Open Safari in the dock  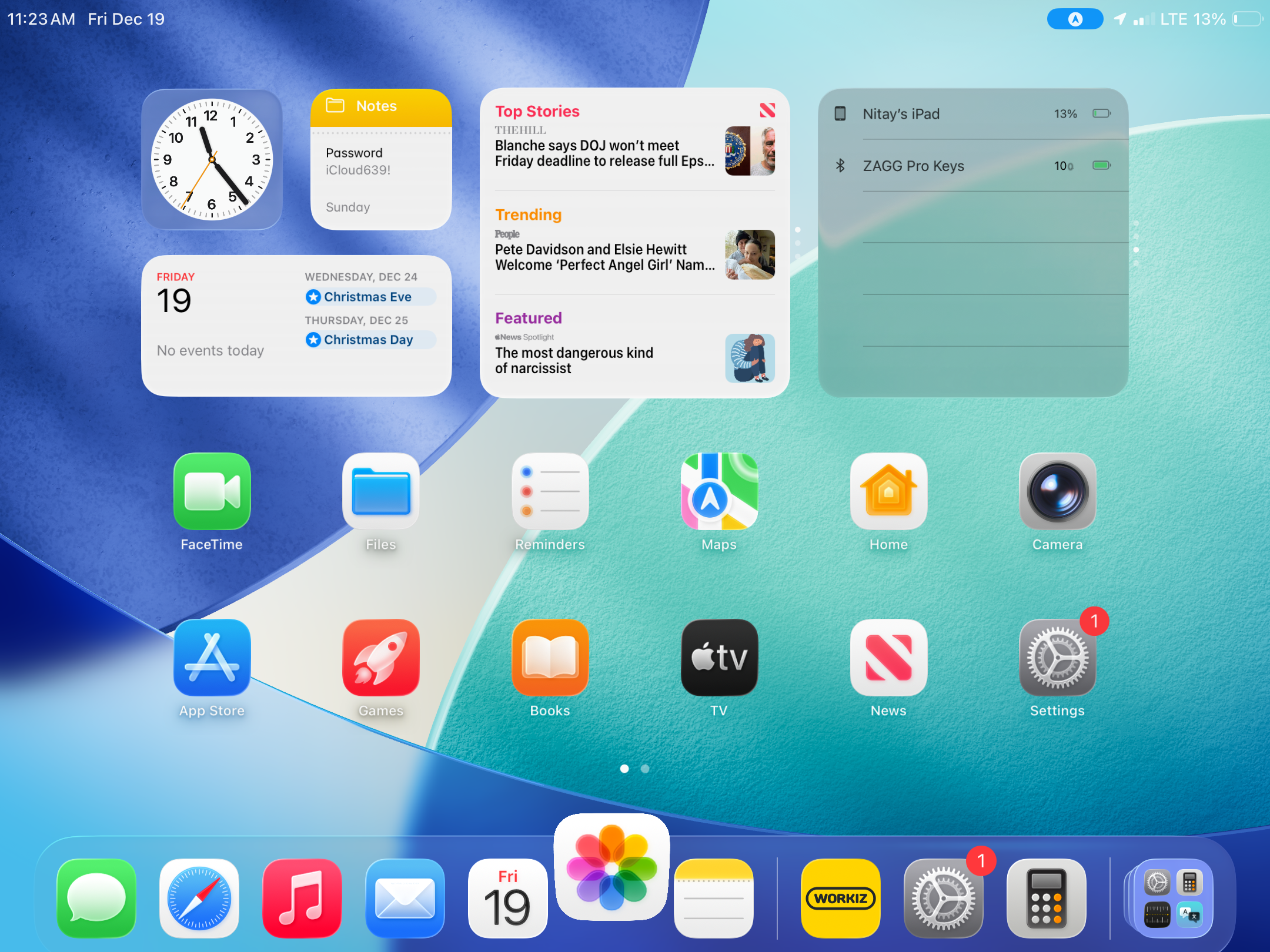pyautogui.click(x=199, y=897)
